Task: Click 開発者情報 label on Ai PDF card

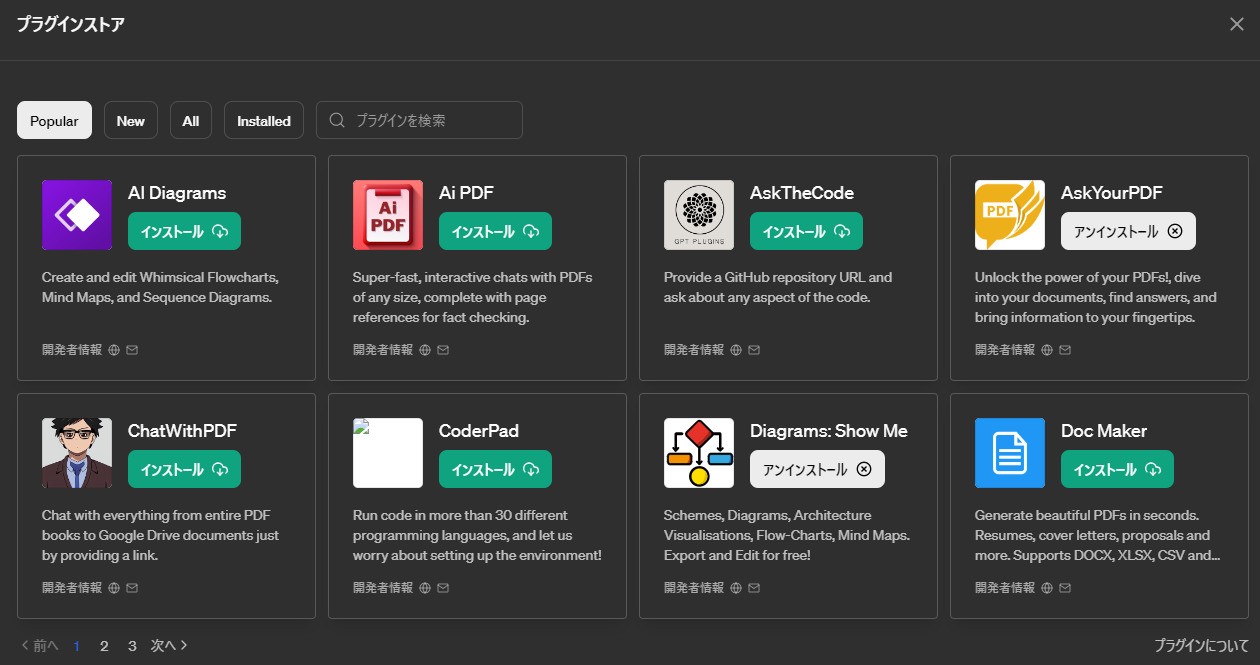Action: 383,350
